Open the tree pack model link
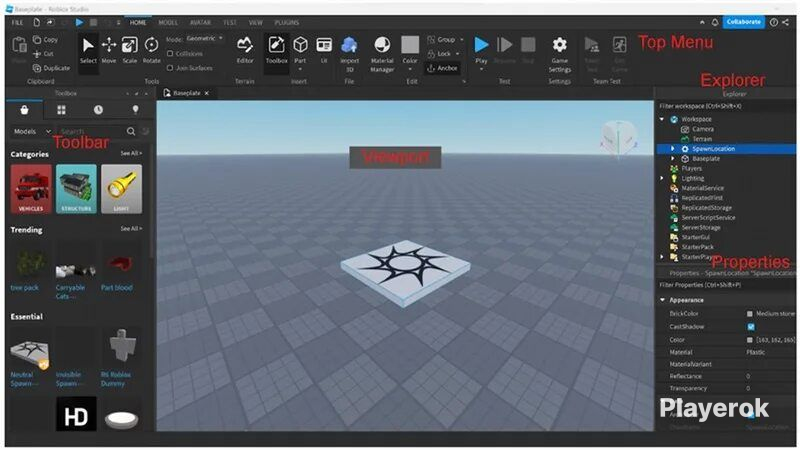 click(x=24, y=288)
